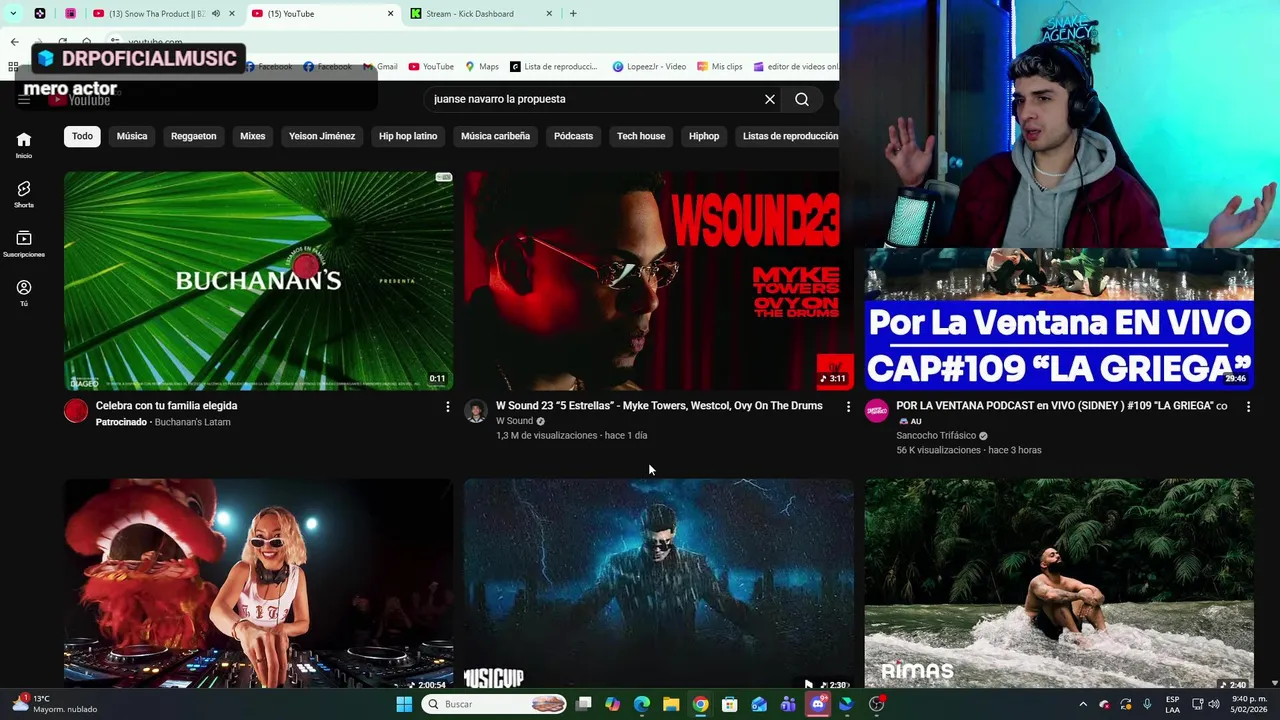Open File Explorer from taskbar
This screenshot has width=1280, height=720.
tap(671, 704)
